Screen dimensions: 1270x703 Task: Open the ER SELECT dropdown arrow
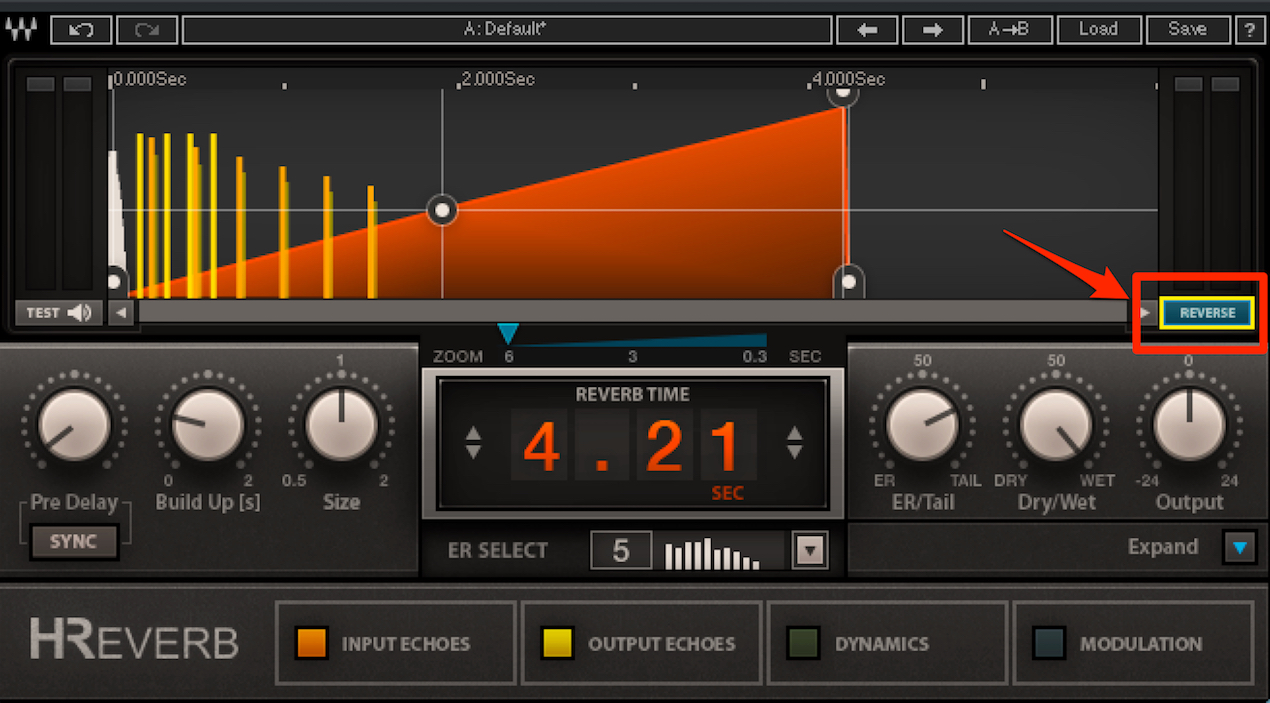(x=810, y=550)
